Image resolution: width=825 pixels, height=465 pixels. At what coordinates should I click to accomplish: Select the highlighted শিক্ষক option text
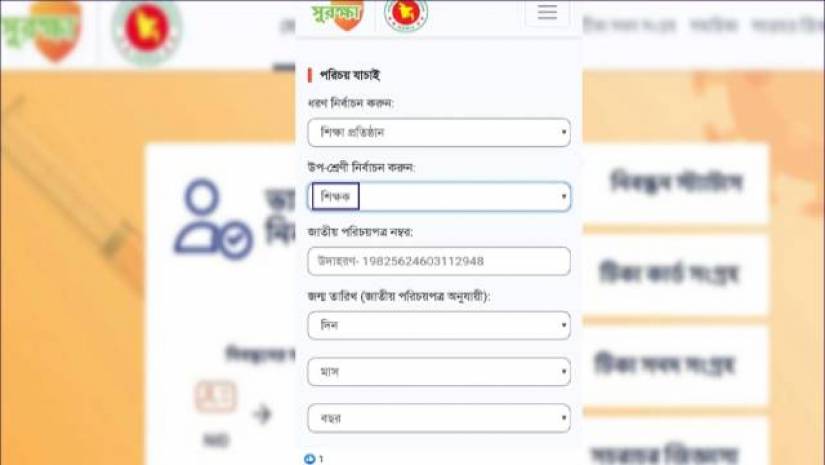pos(335,197)
